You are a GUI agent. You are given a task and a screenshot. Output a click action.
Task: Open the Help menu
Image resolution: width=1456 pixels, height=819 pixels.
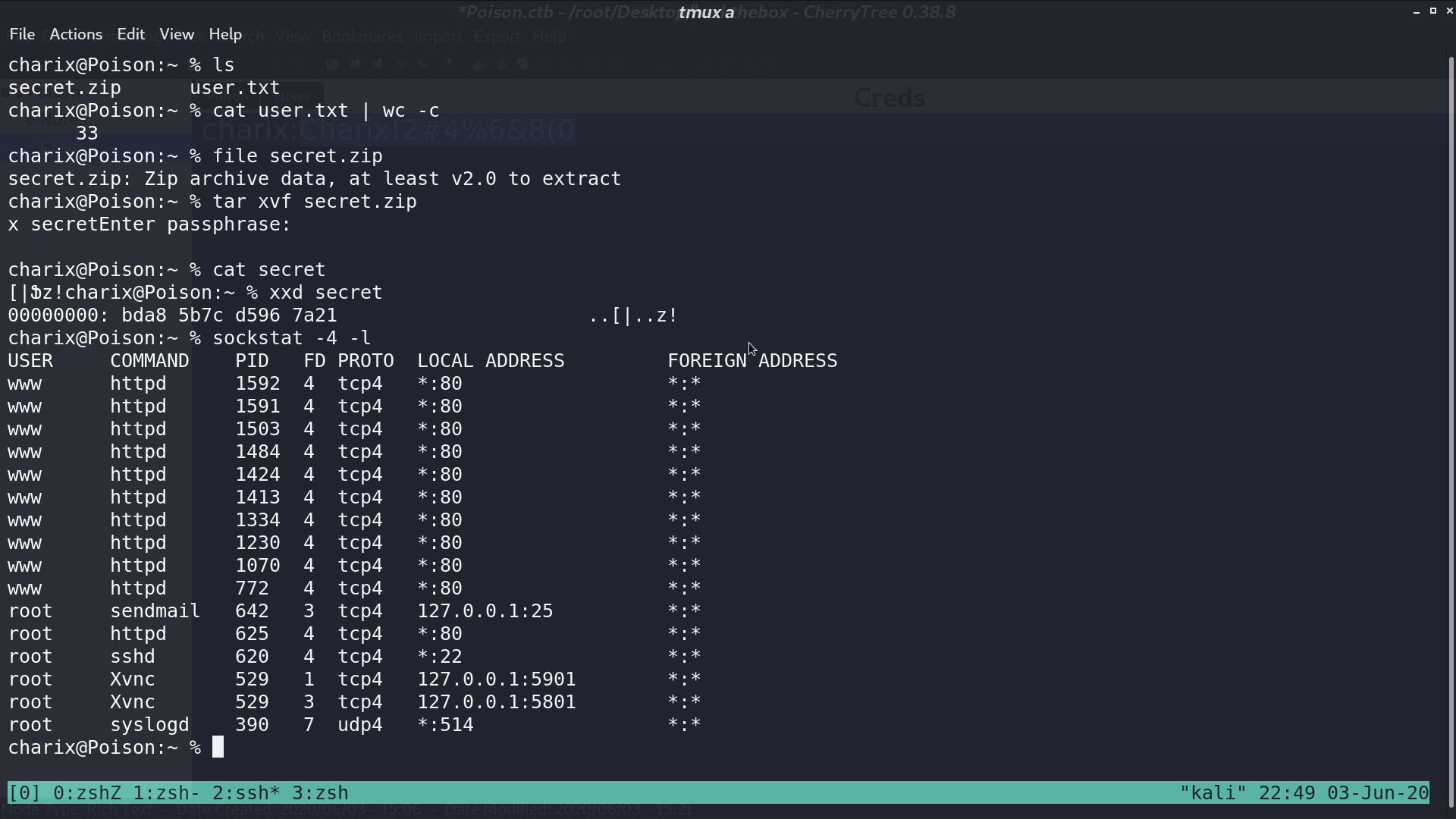click(x=225, y=34)
